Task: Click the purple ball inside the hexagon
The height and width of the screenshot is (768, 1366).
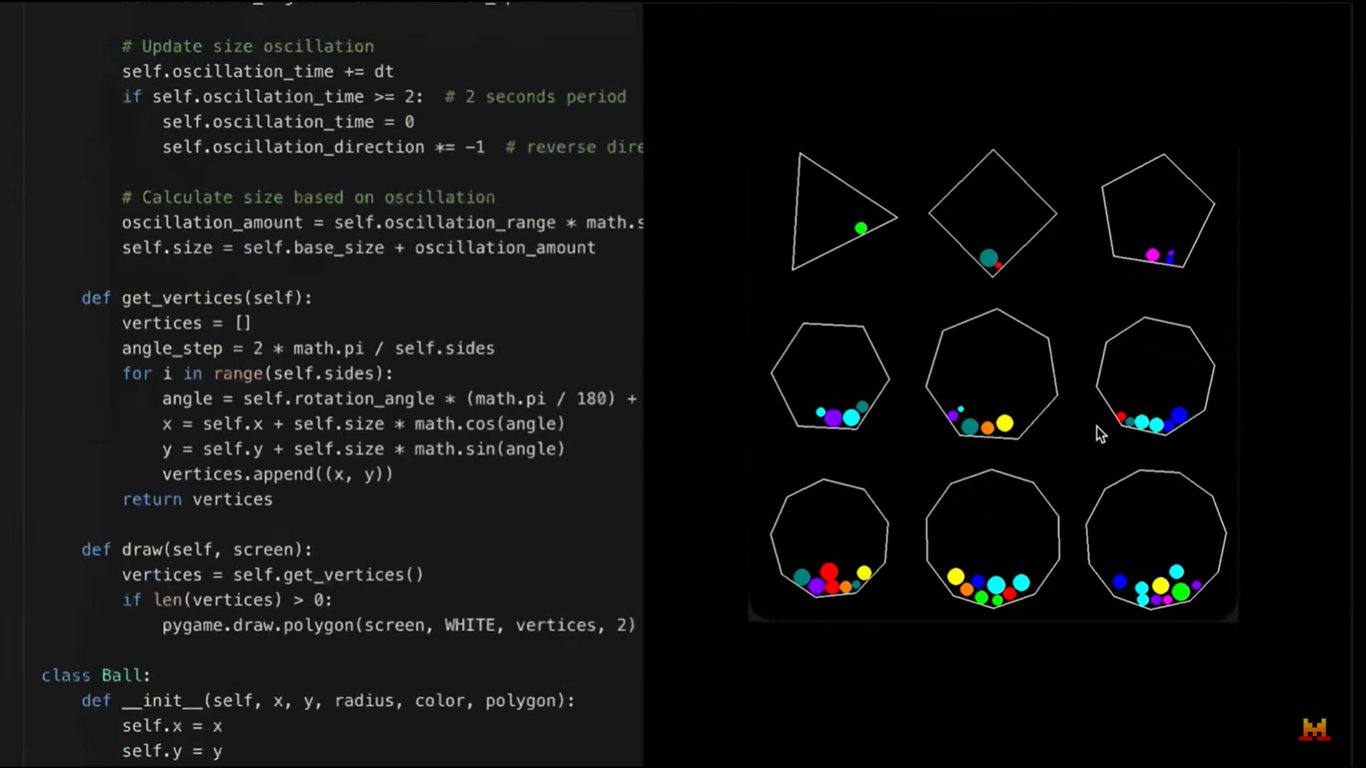Action: click(x=833, y=418)
